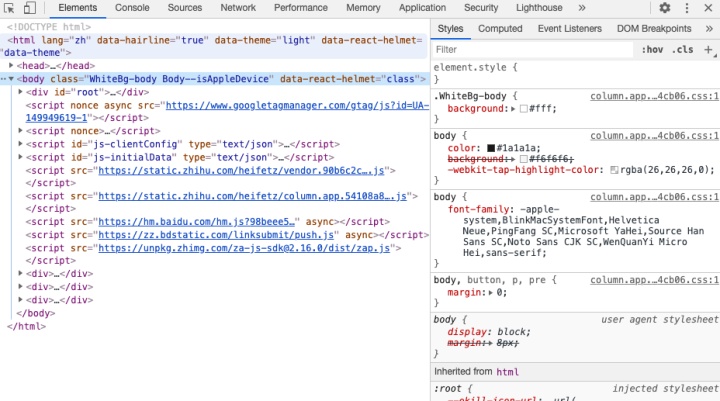Open the hm.baidu.com hm.js link
720x401 pixels.
point(197,222)
